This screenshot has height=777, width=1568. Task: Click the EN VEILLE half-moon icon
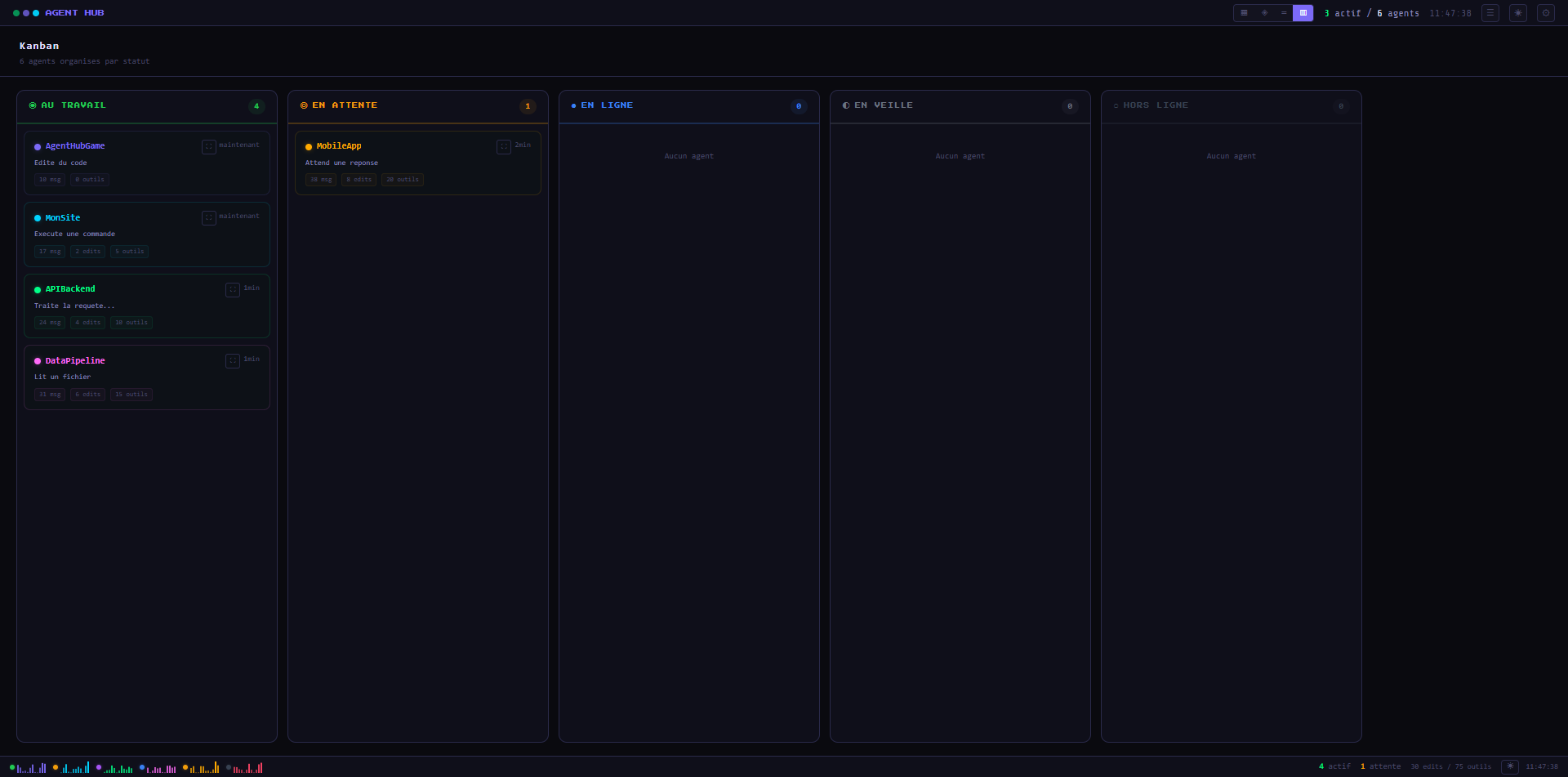tap(846, 105)
